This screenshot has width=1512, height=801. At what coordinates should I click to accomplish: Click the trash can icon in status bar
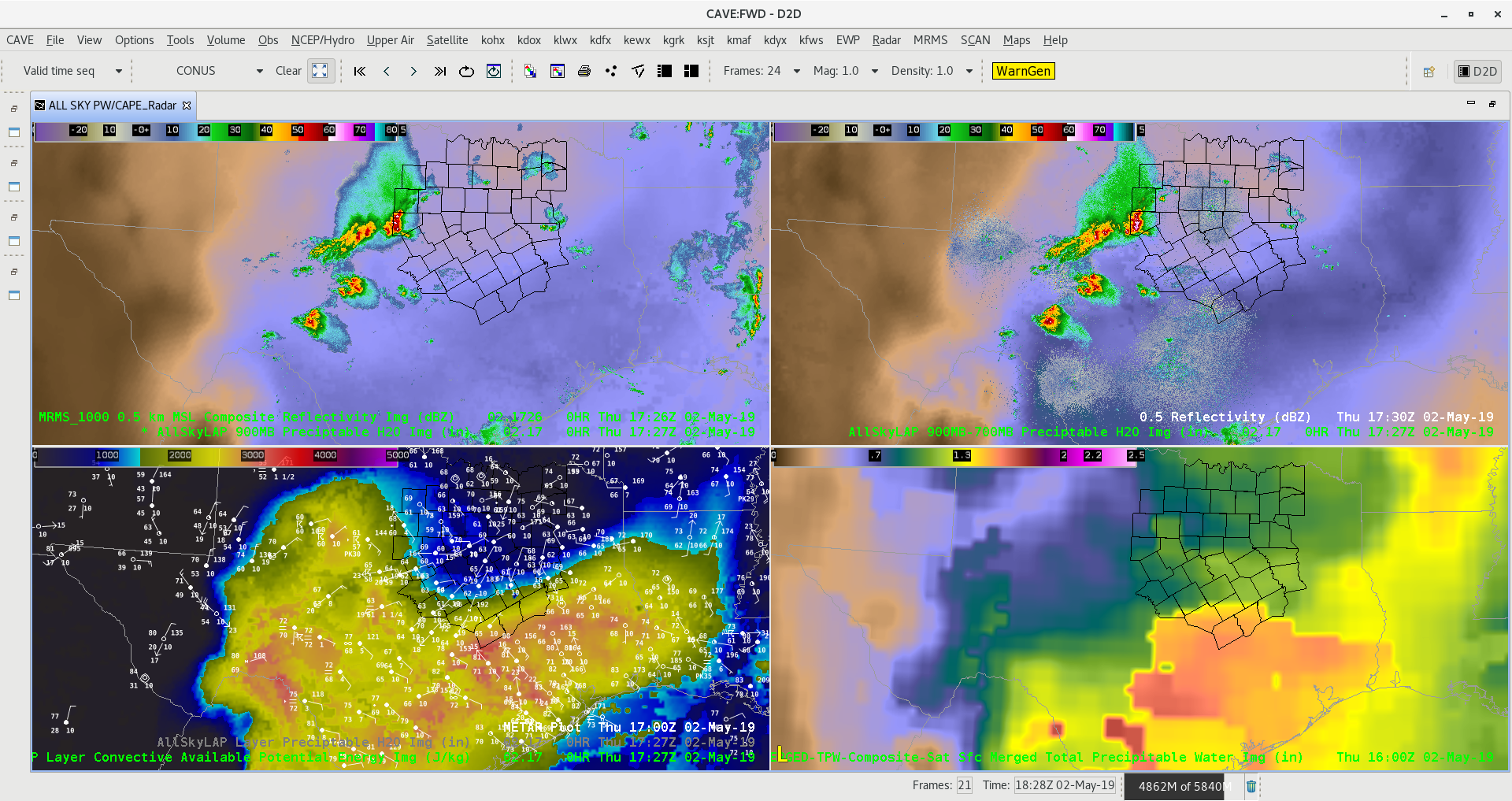tap(1251, 786)
